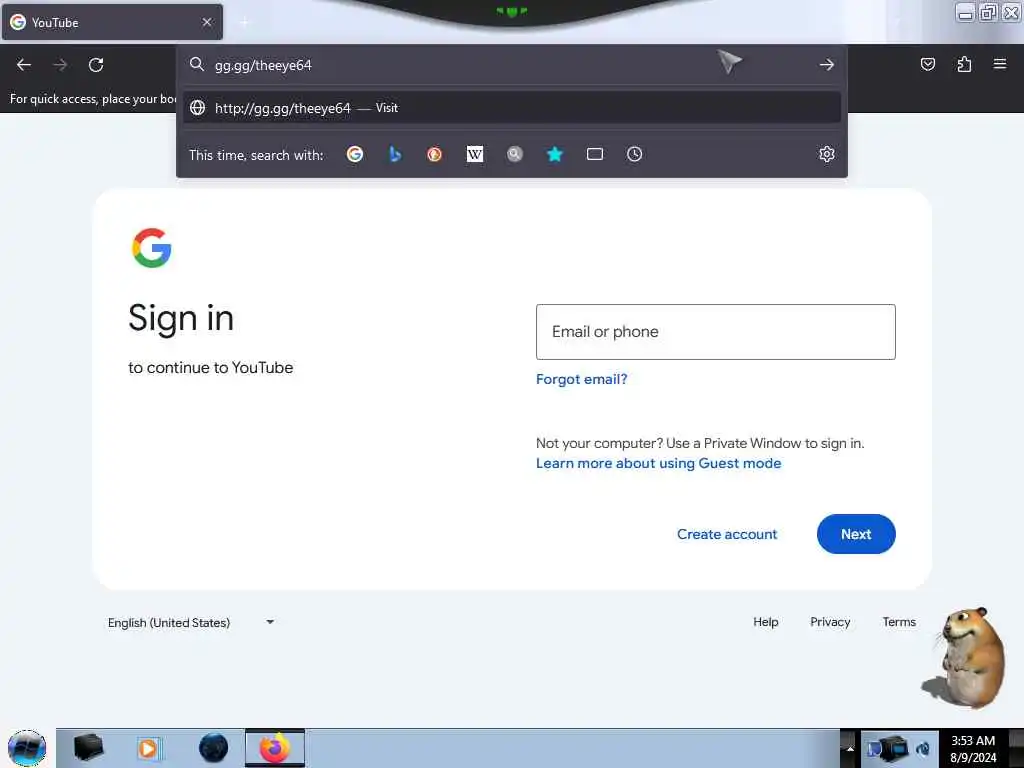Search bookmarks with the star icon
This screenshot has width=1024, height=768.
coord(554,154)
